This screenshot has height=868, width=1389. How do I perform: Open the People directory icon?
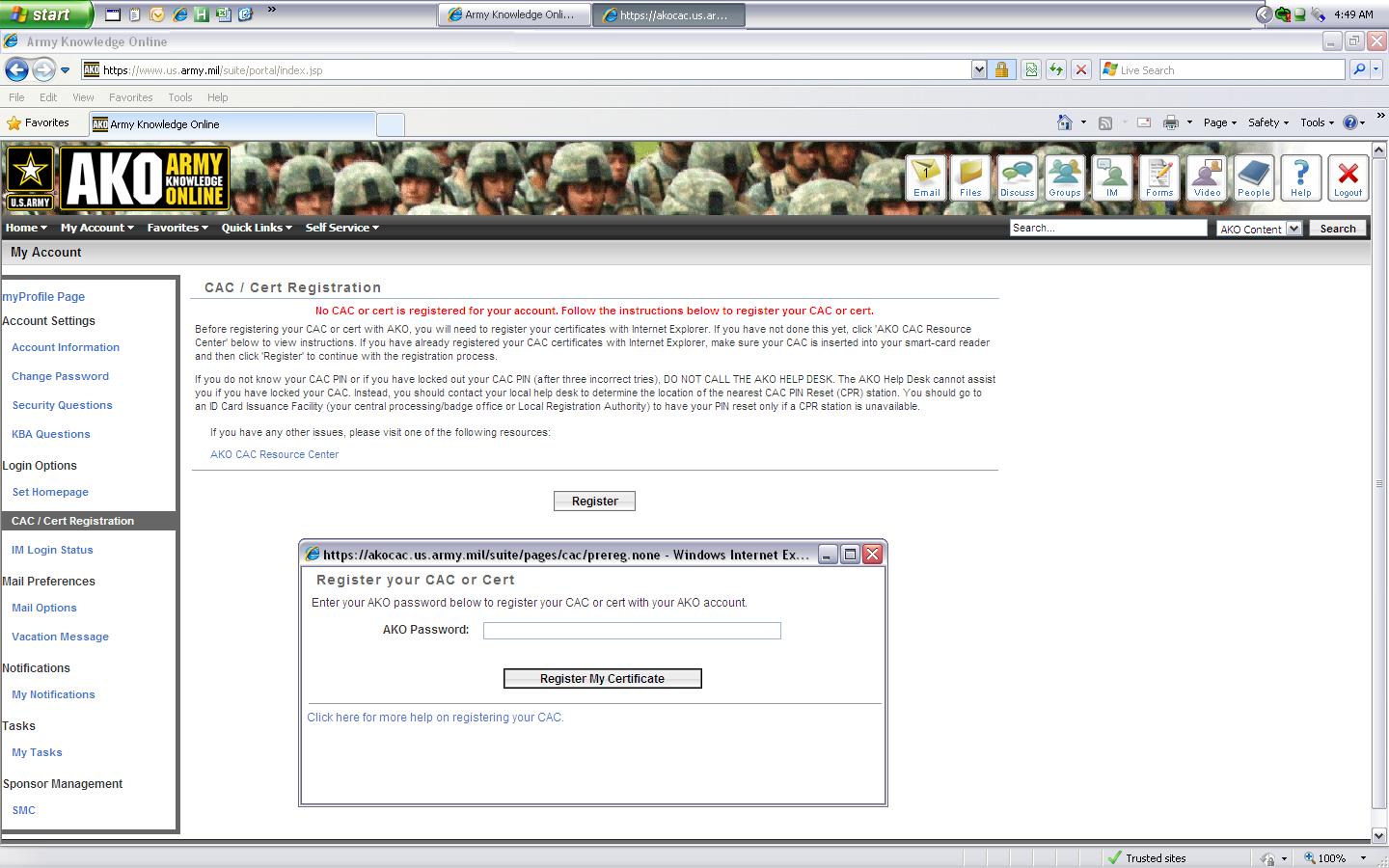[x=1253, y=177]
